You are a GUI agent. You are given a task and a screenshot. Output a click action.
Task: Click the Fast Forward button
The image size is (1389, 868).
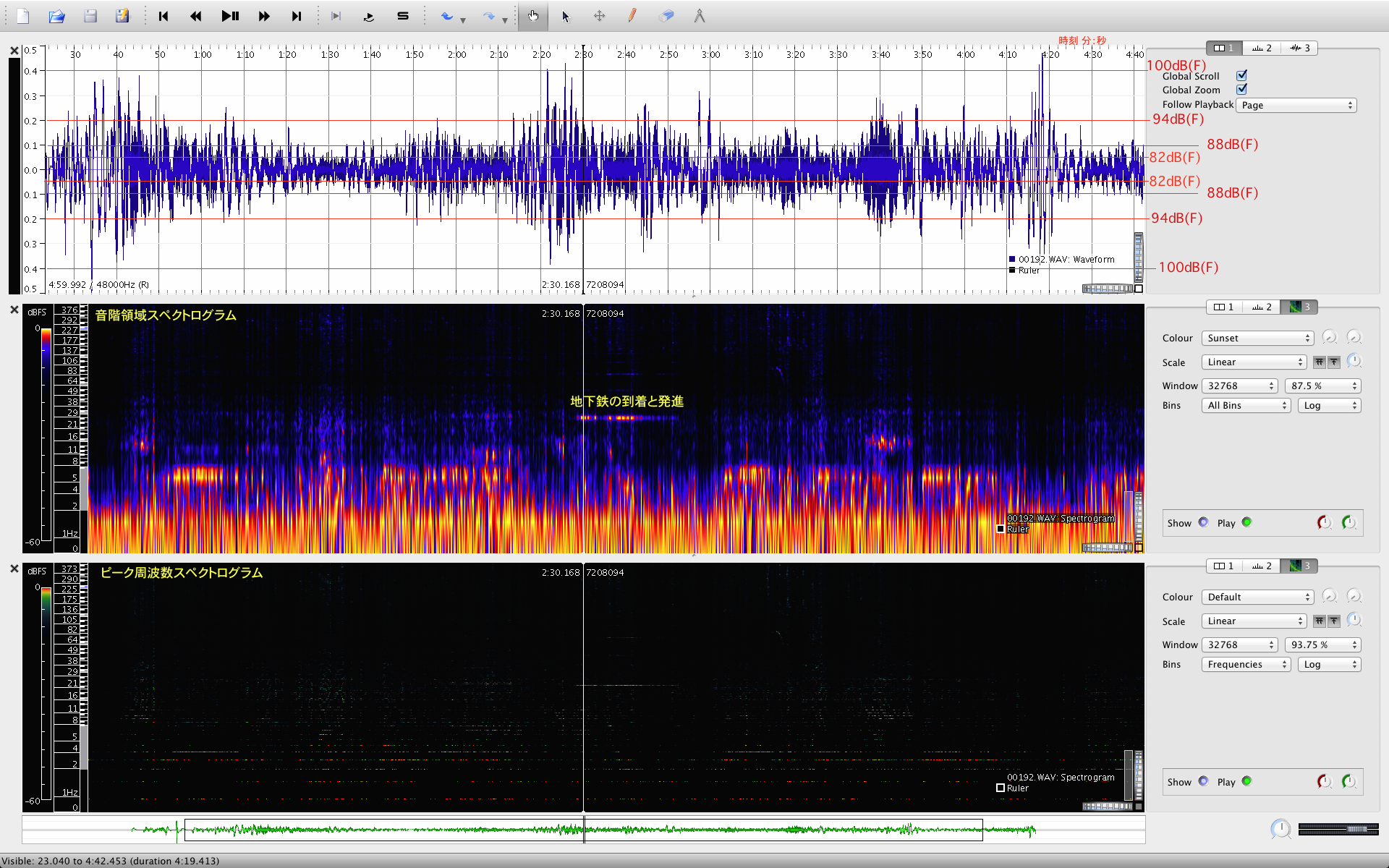[264, 16]
